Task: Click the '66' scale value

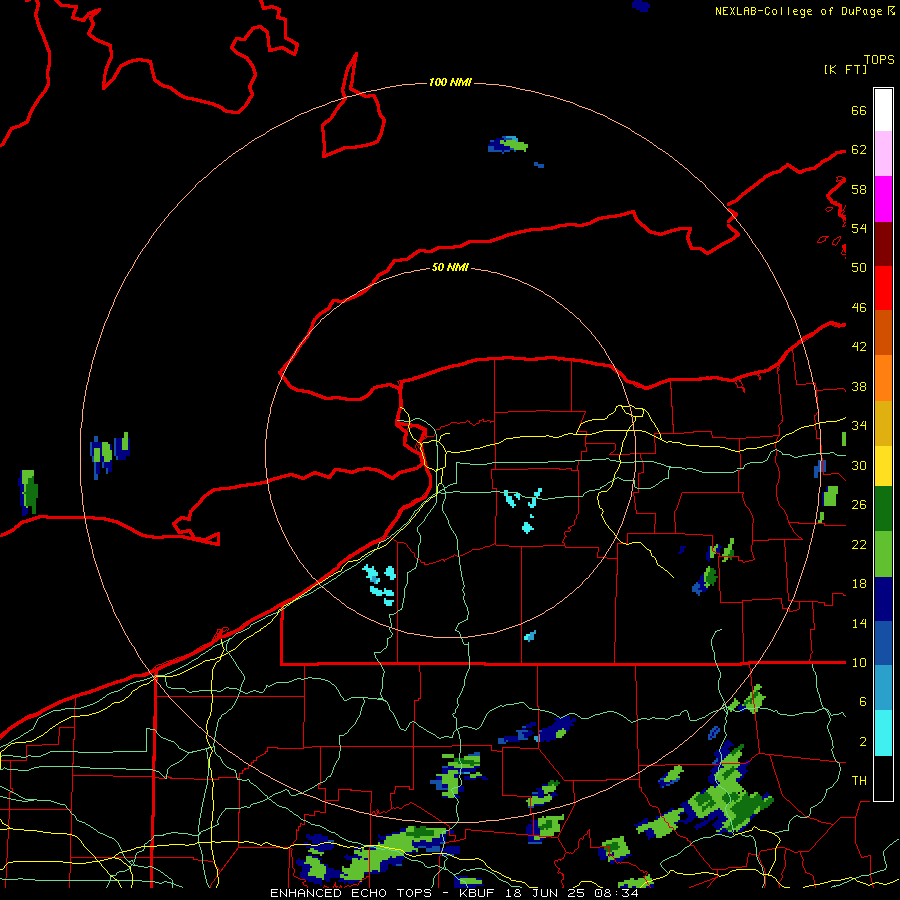Action: (859, 111)
